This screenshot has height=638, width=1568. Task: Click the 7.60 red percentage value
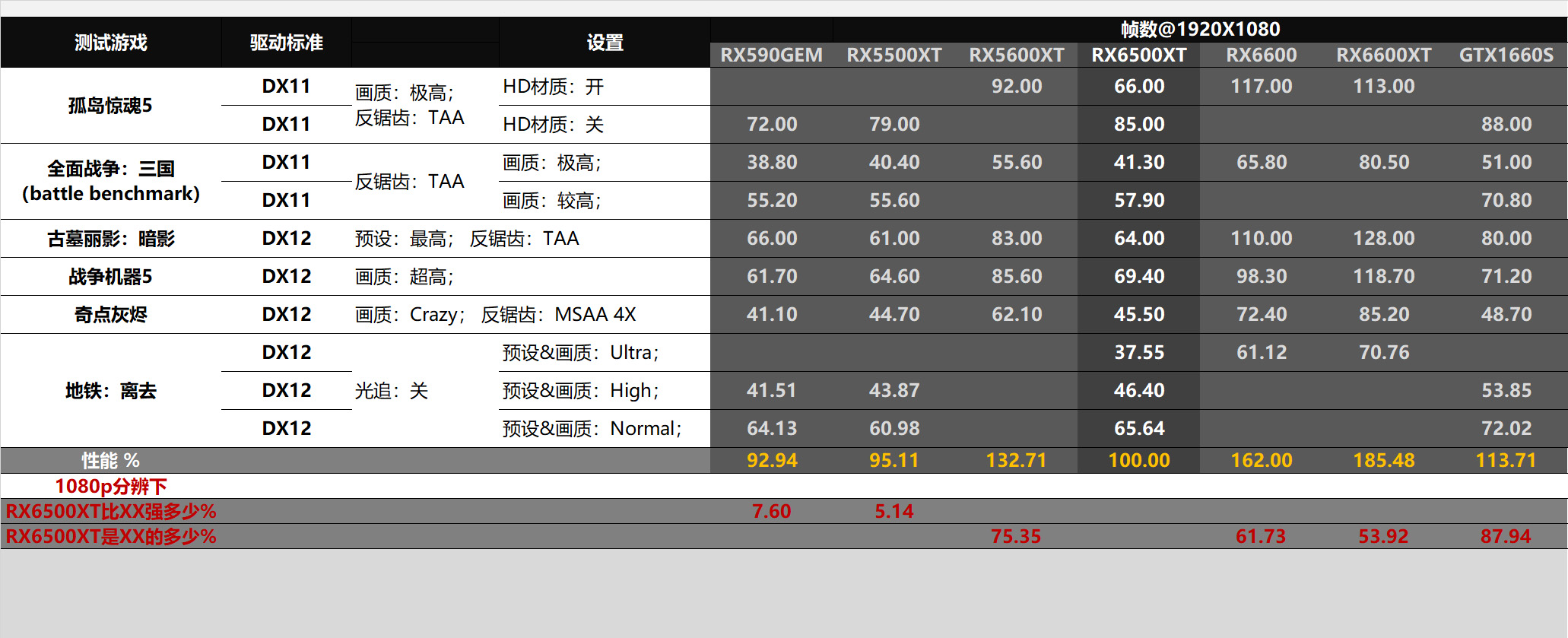click(772, 511)
